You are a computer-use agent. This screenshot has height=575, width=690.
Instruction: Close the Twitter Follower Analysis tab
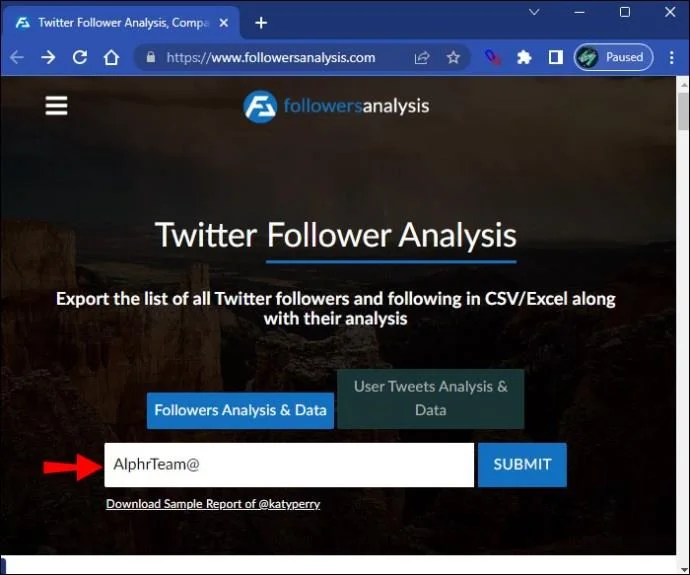224,23
